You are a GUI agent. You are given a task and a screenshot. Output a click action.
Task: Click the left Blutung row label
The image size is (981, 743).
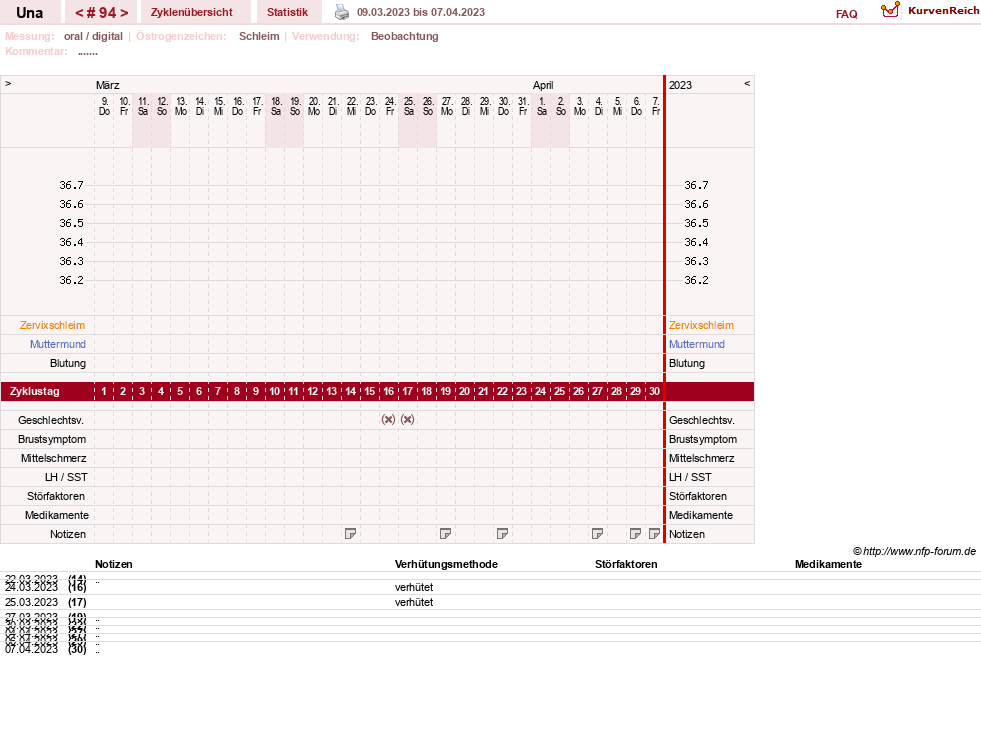pos(68,363)
